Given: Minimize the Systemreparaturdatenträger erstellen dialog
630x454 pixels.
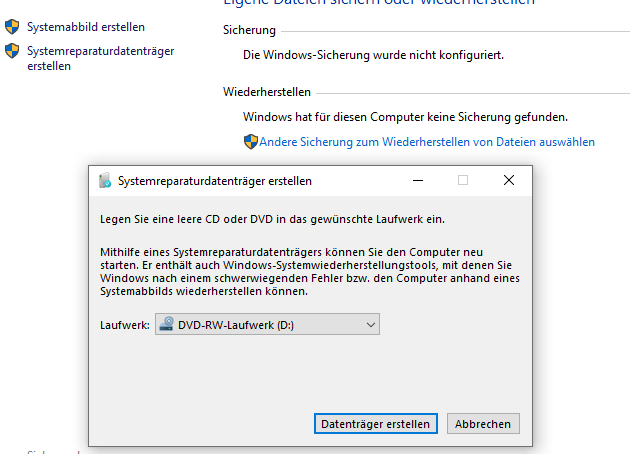Looking at the screenshot, I should click(418, 181).
